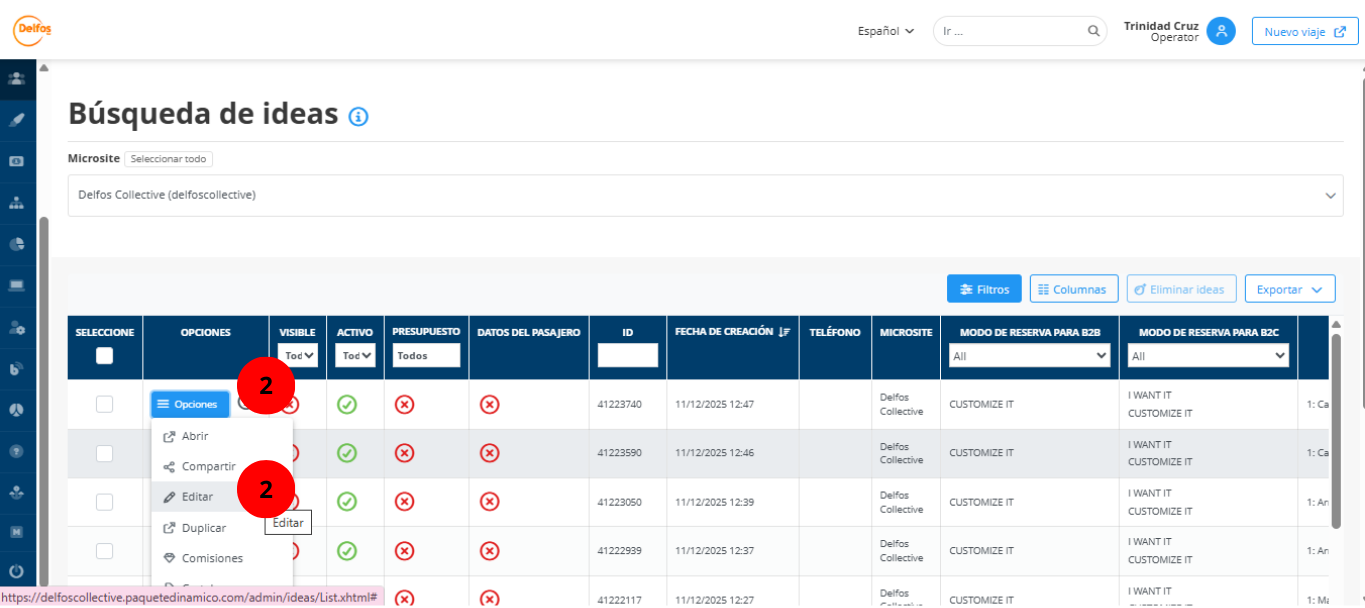The width and height of the screenshot is (1365, 608).
Task: Click the ID column filter field
Action: tap(627, 355)
